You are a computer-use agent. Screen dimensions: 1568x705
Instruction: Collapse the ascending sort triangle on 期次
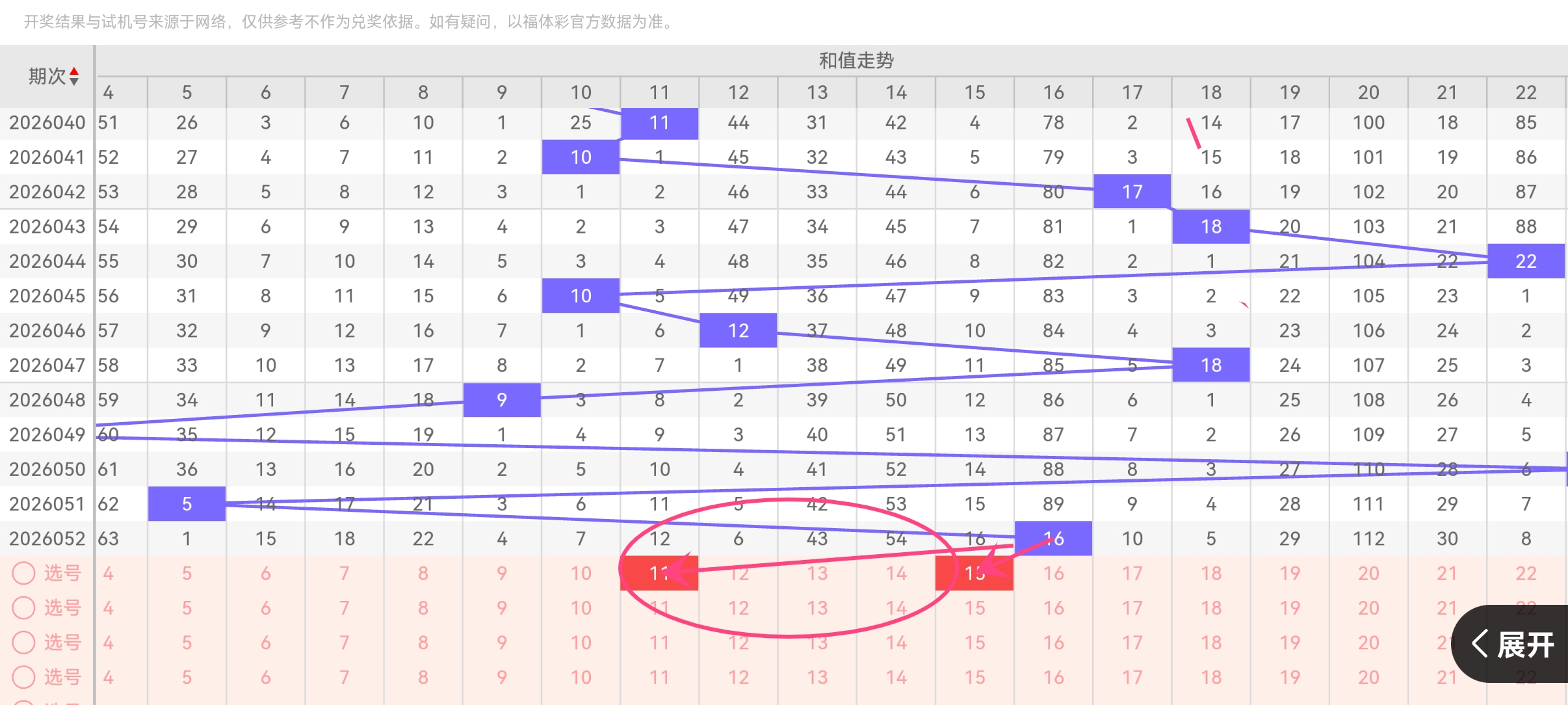(75, 72)
